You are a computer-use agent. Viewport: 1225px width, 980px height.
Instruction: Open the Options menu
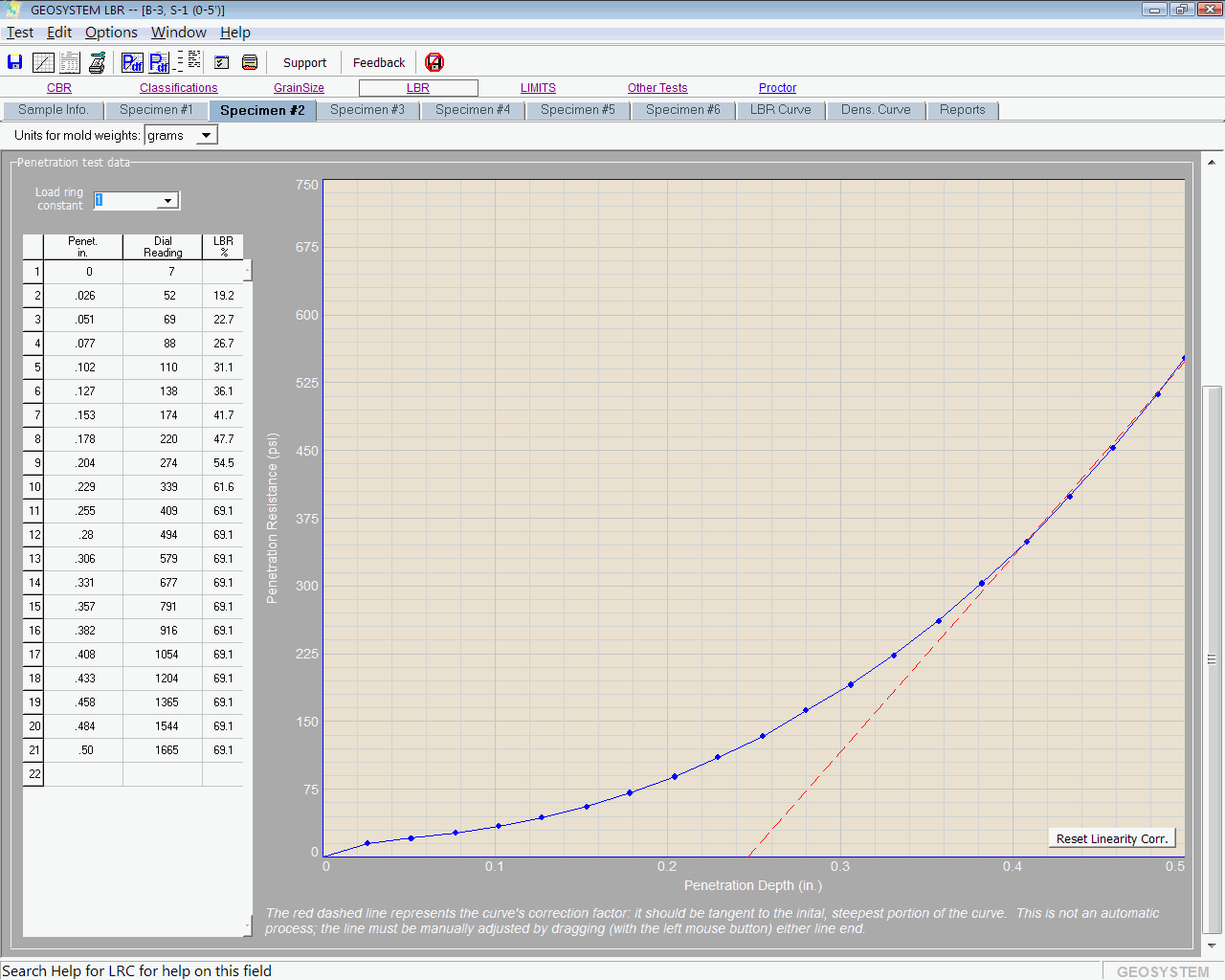click(111, 33)
